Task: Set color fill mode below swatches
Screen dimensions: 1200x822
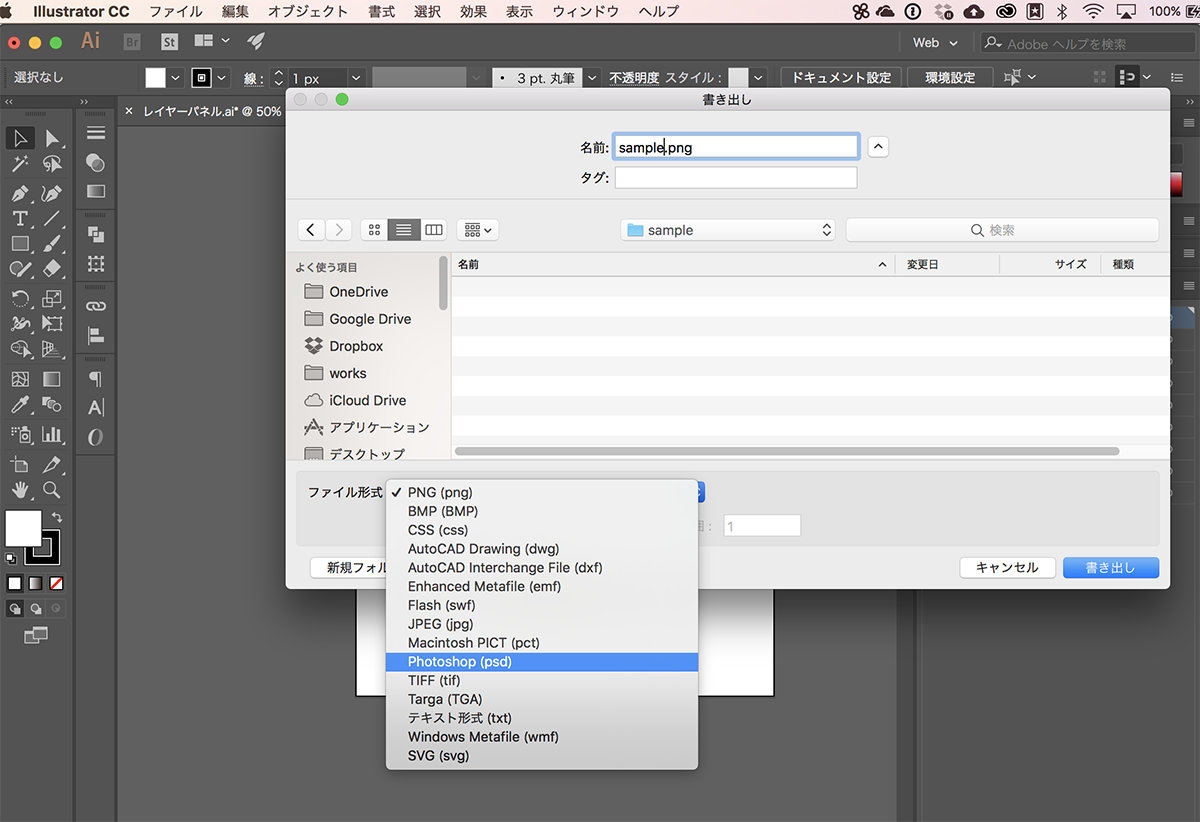Action: [15, 583]
